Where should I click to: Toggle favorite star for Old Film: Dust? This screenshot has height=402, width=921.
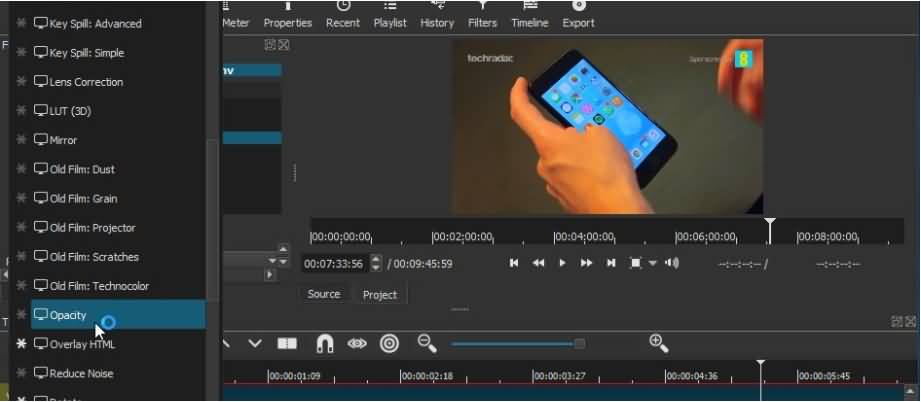pyautogui.click(x=21, y=169)
